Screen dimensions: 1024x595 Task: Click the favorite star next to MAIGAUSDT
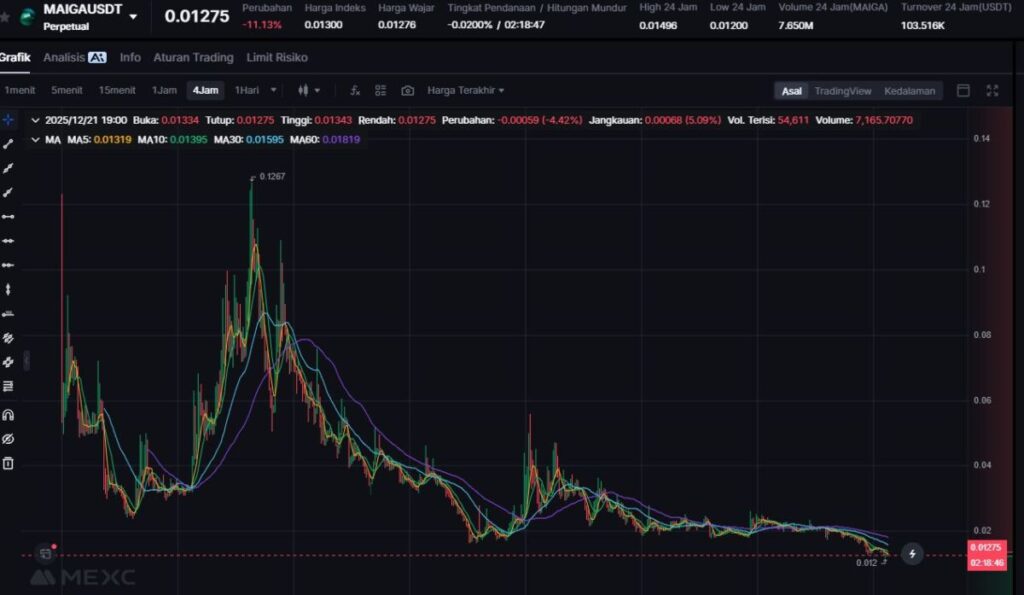(x=5, y=16)
